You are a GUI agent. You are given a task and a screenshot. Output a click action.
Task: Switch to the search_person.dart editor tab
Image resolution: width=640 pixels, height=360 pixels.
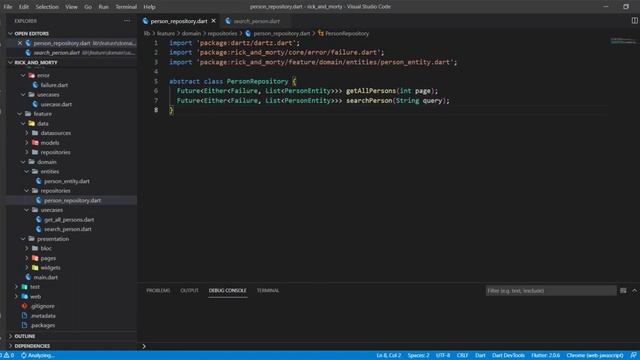click(256, 21)
